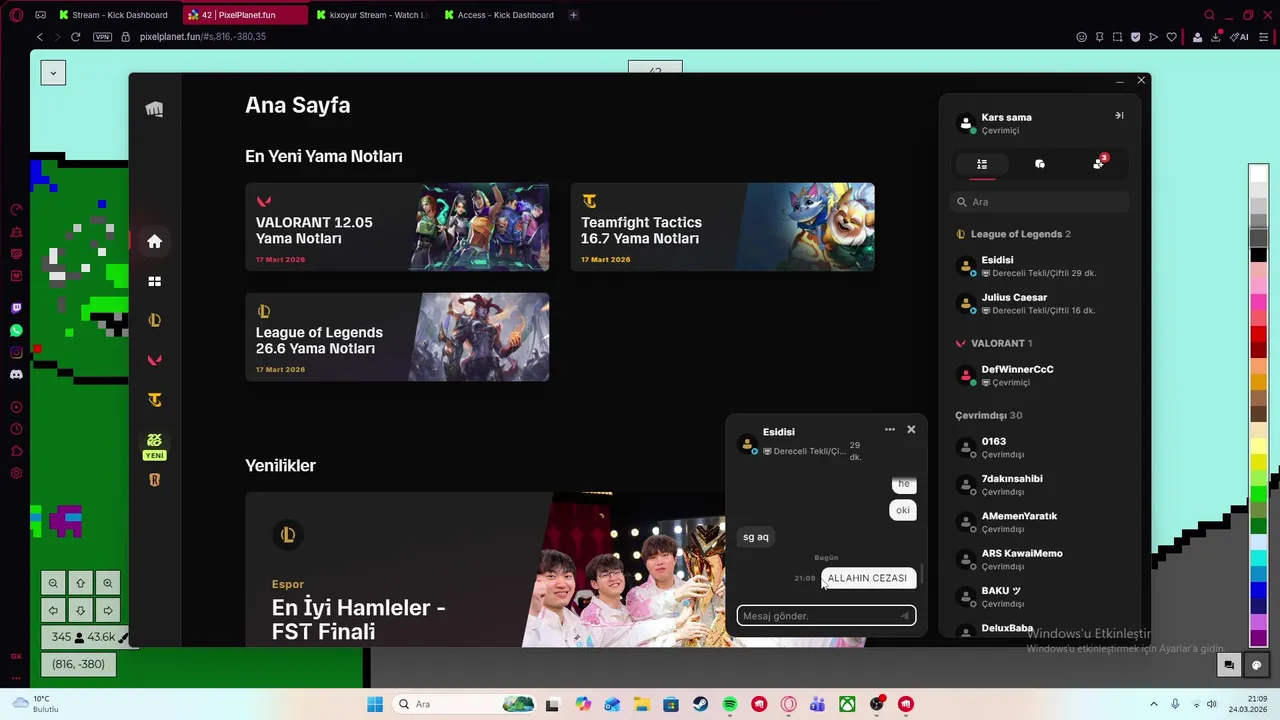Select PixelPlanet.fun browser tab
The width and height of the screenshot is (1280, 720).
point(245,15)
